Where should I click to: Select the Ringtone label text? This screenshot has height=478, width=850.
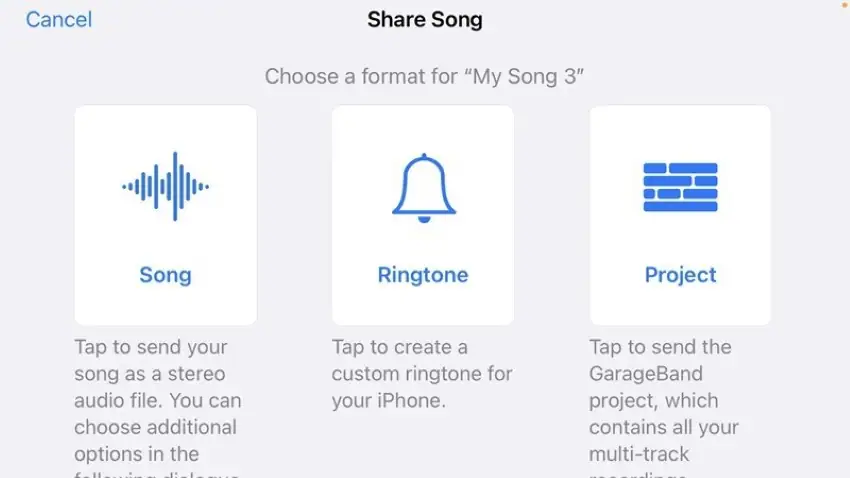[x=423, y=275]
